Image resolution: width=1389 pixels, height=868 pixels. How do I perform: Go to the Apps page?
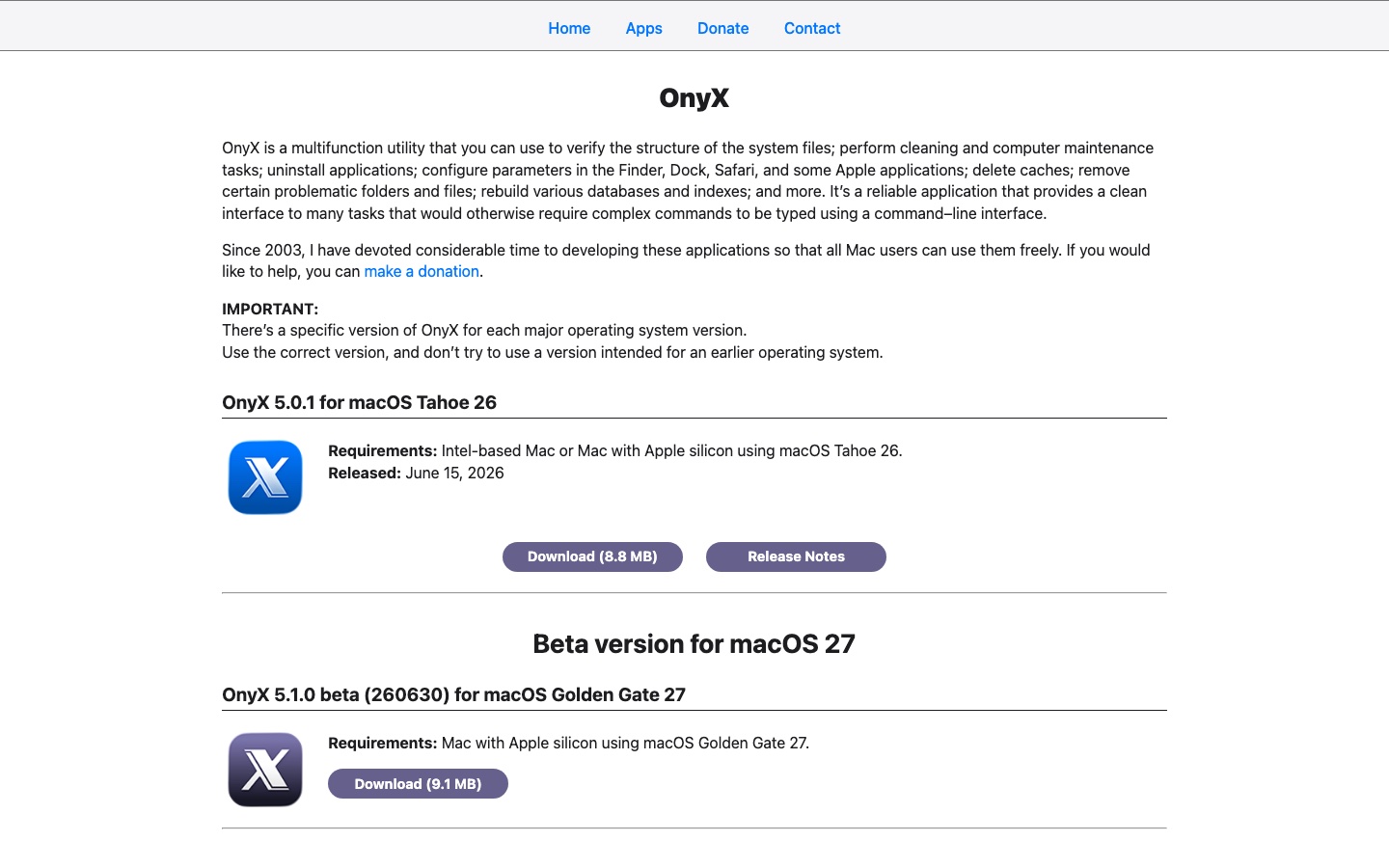click(643, 28)
